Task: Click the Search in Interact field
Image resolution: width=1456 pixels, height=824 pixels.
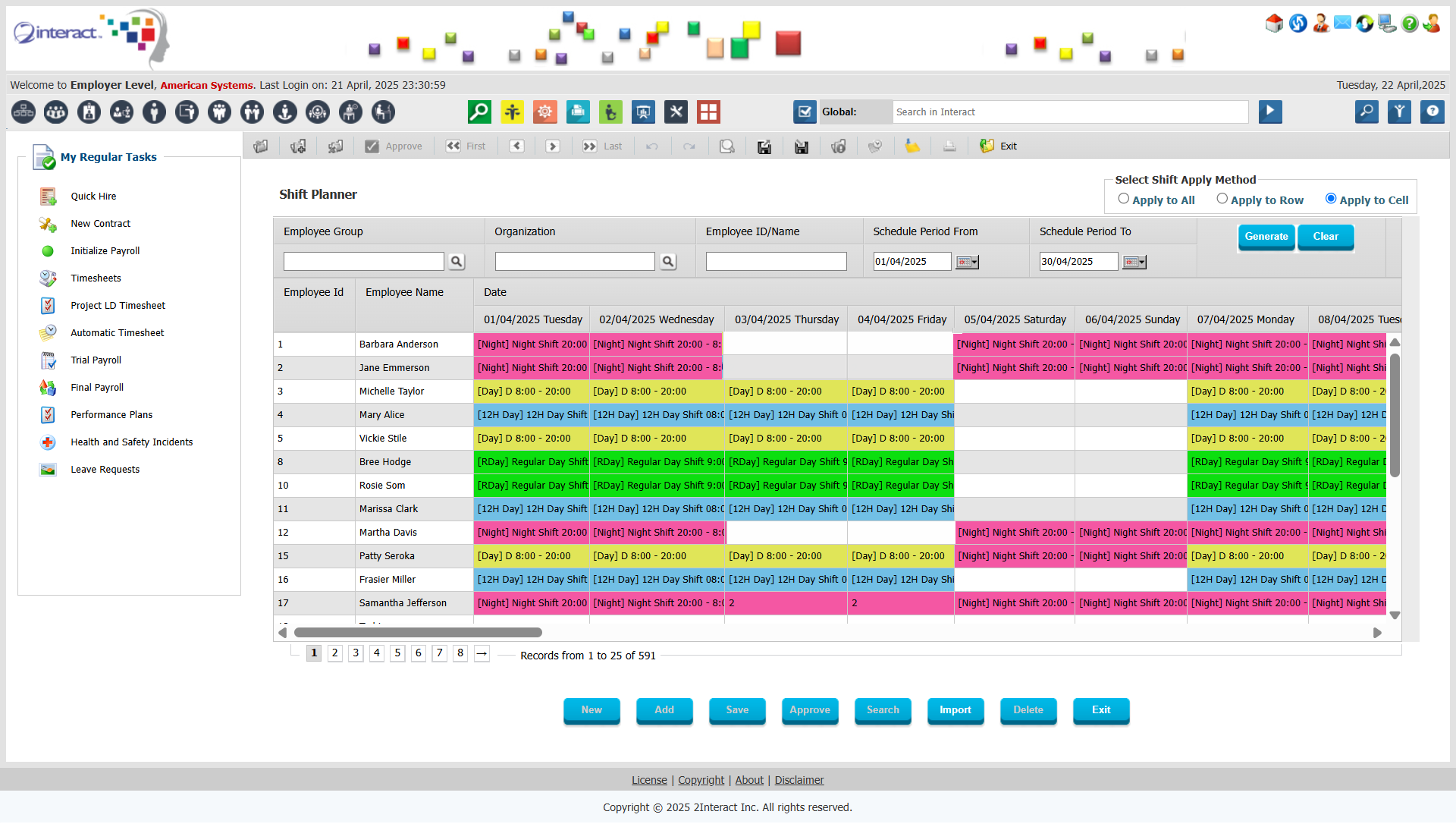Action: (x=1070, y=112)
